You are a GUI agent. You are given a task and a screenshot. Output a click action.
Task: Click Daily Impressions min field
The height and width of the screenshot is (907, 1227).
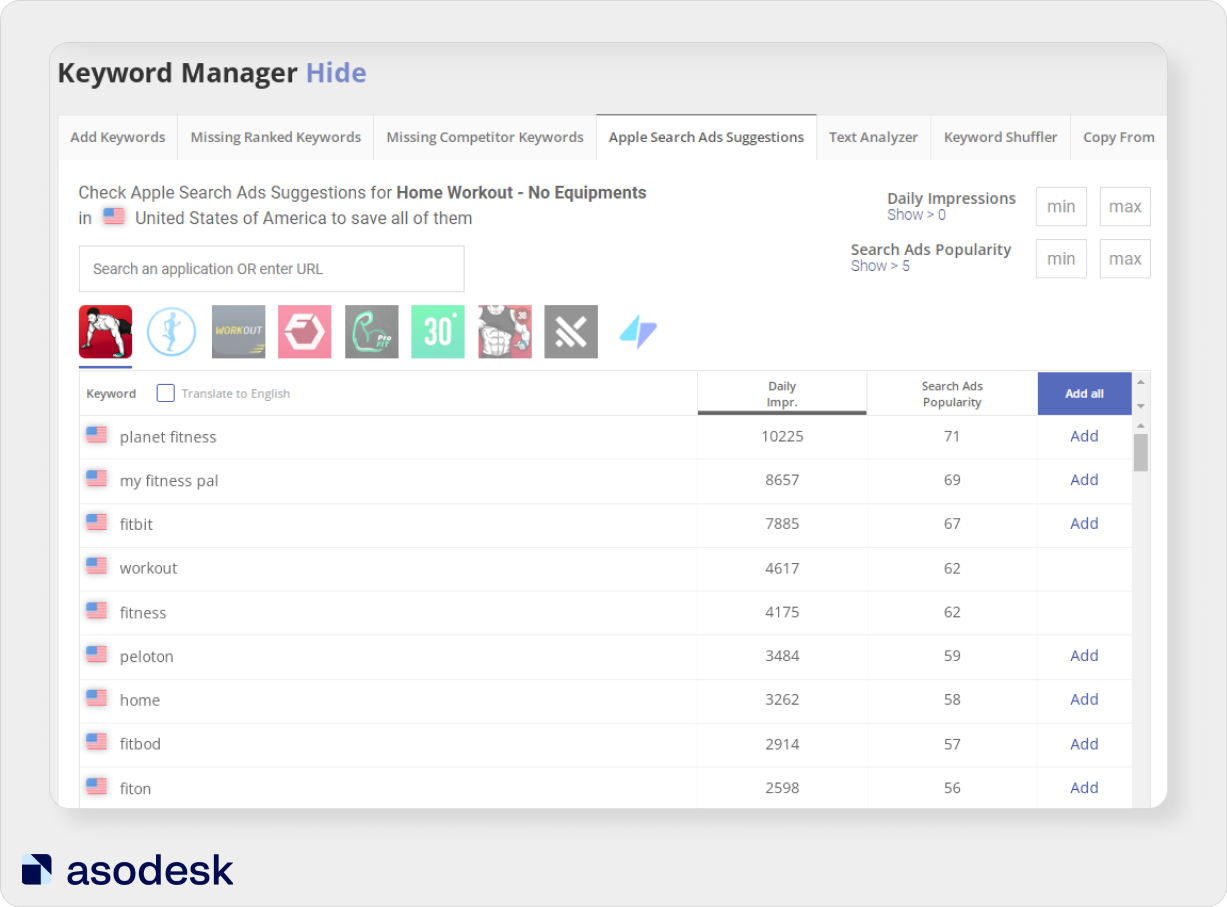pos(1061,207)
